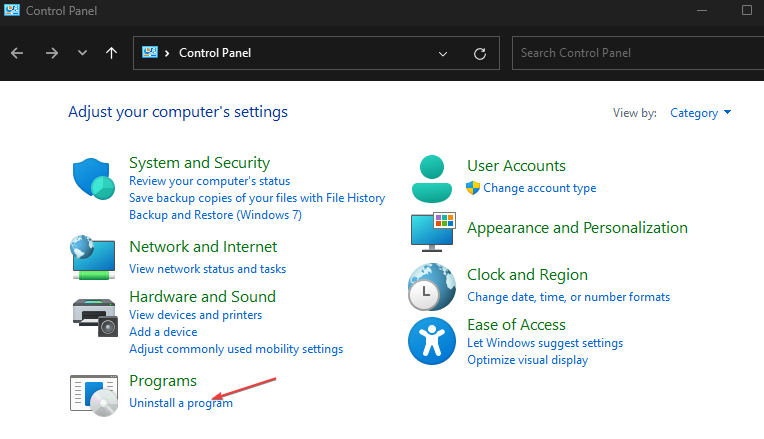
Task: Click the Programs category icon
Action: 94,394
